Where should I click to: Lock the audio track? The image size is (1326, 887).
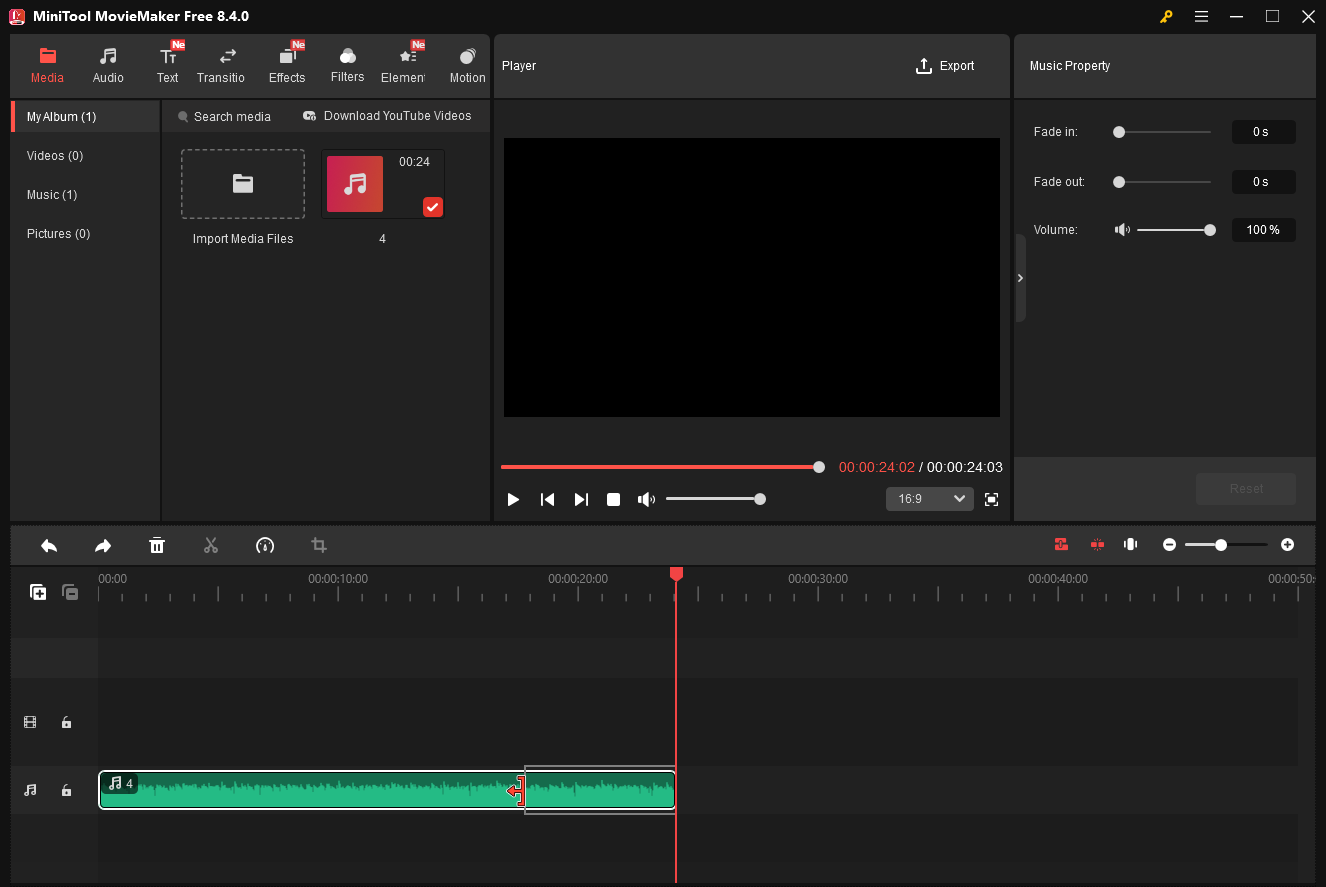66,790
